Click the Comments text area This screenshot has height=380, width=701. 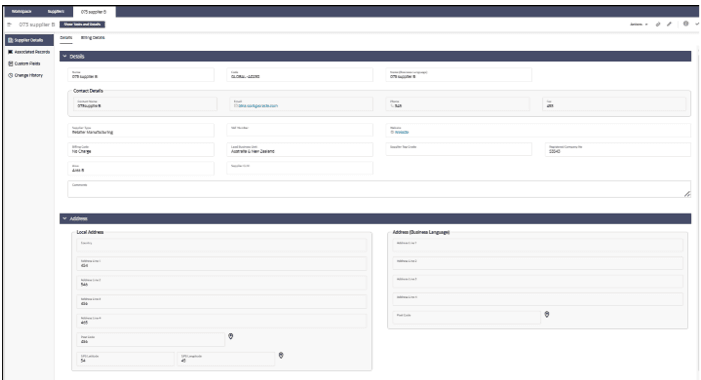(379, 189)
